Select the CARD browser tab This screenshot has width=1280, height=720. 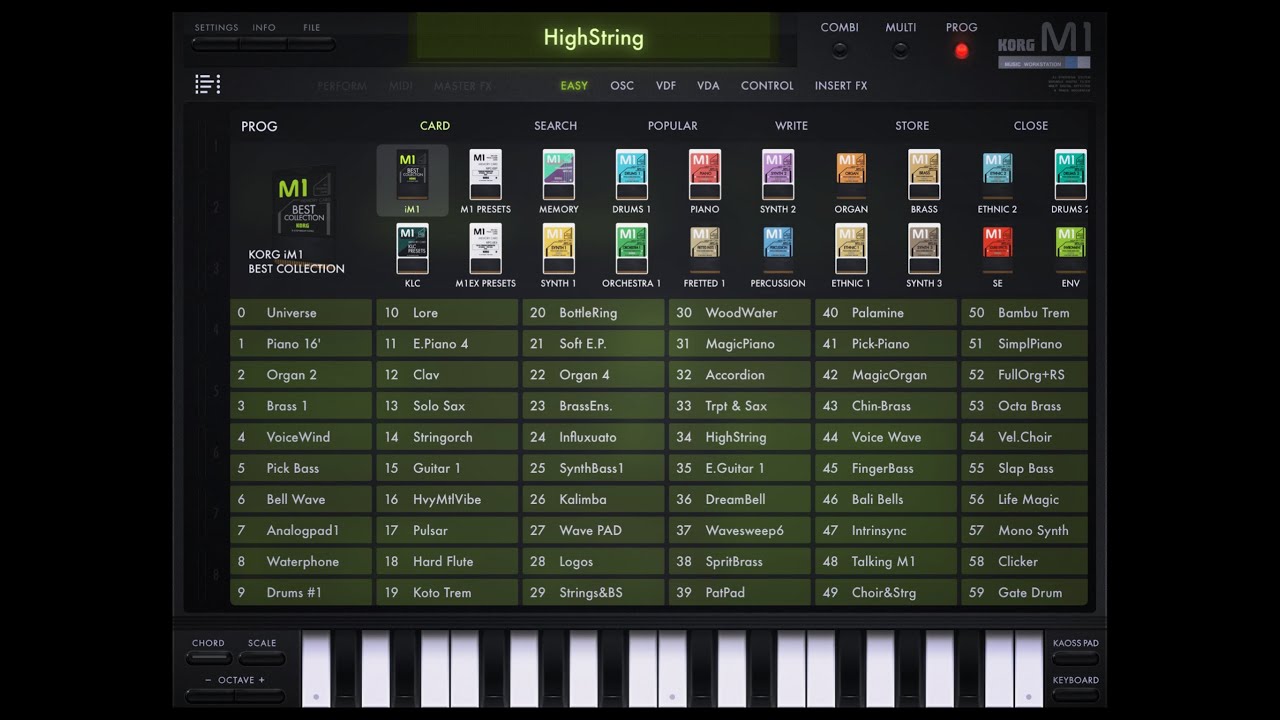(435, 126)
